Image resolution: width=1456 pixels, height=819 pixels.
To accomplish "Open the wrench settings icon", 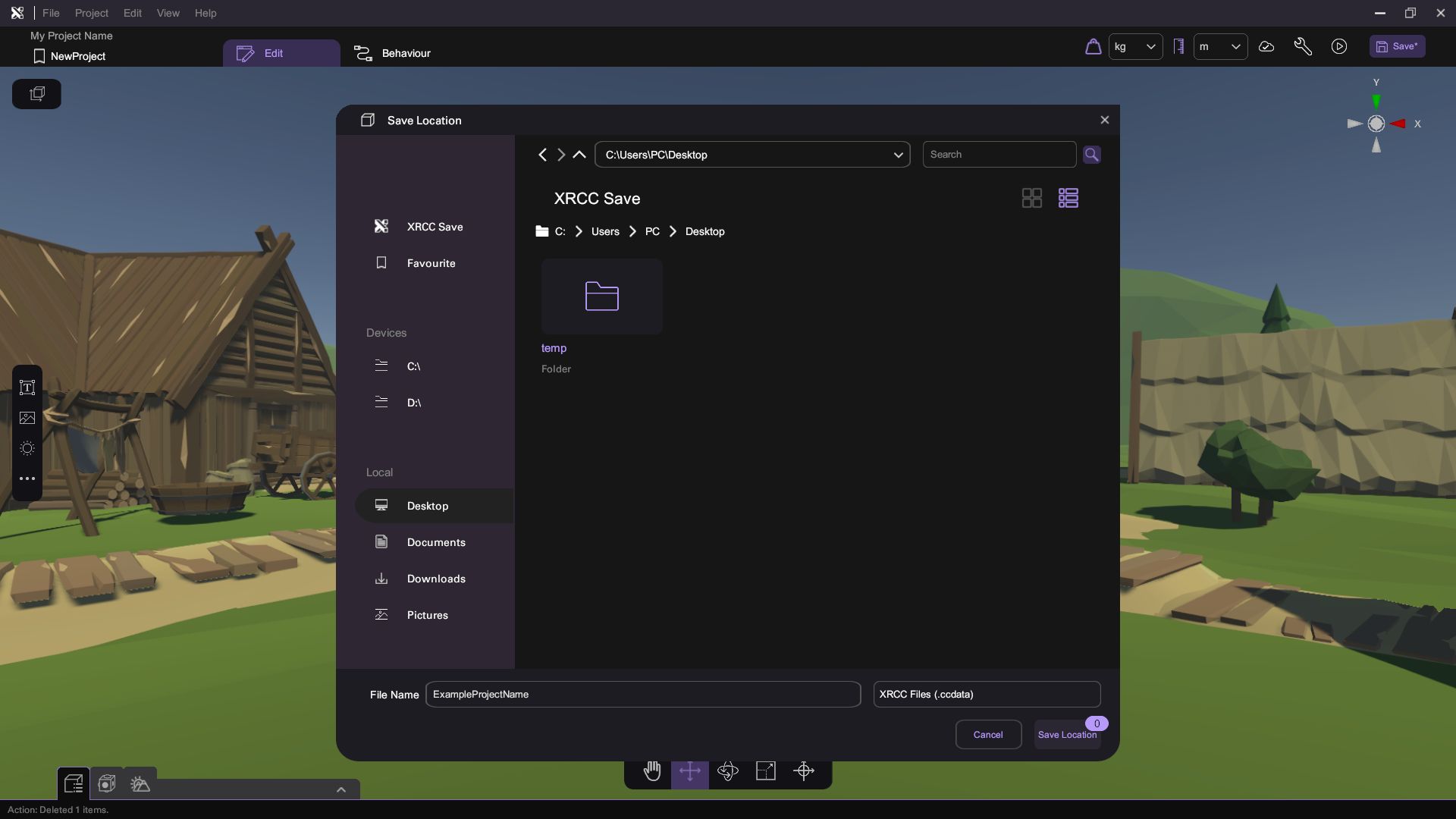I will [1303, 47].
